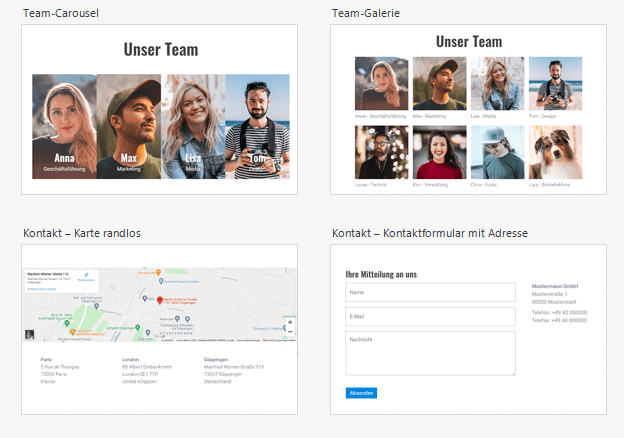The width and height of the screenshot is (624, 438).
Task: Click the 'Größere Karte ansehen' map link
Action: [42, 289]
